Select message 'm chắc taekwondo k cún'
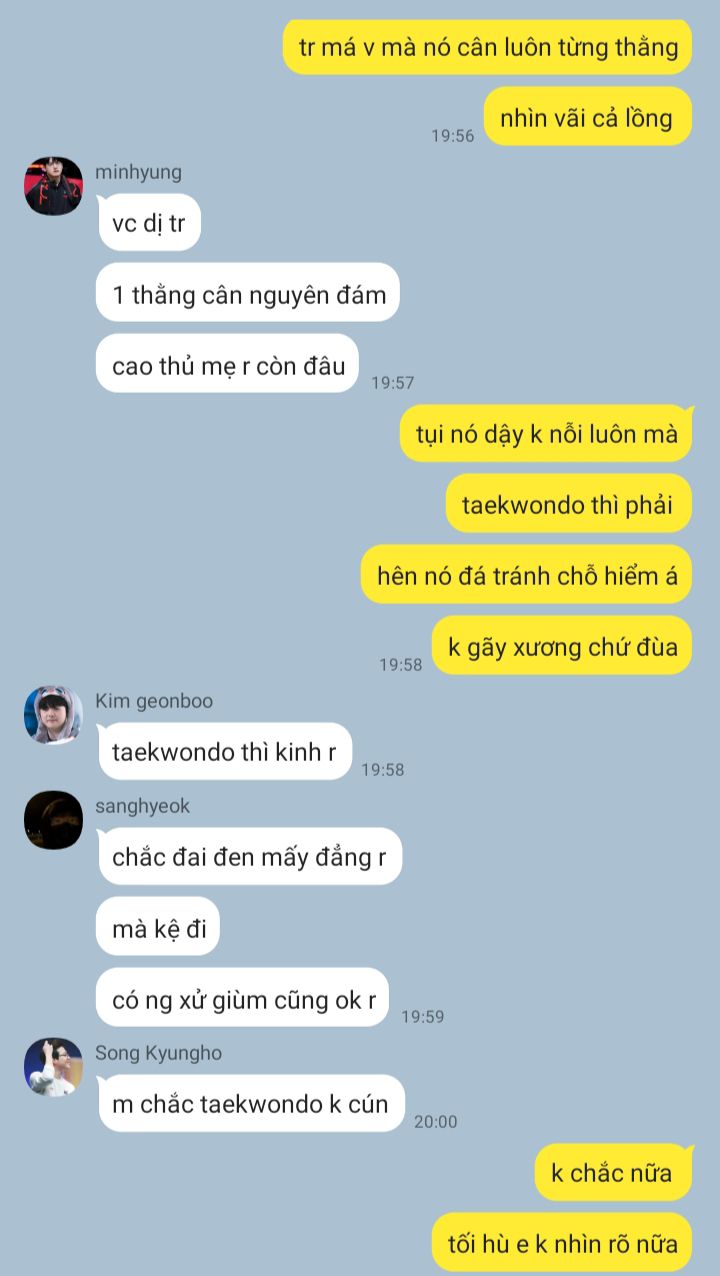This screenshot has height=1276, width=720. click(x=251, y=1104)
